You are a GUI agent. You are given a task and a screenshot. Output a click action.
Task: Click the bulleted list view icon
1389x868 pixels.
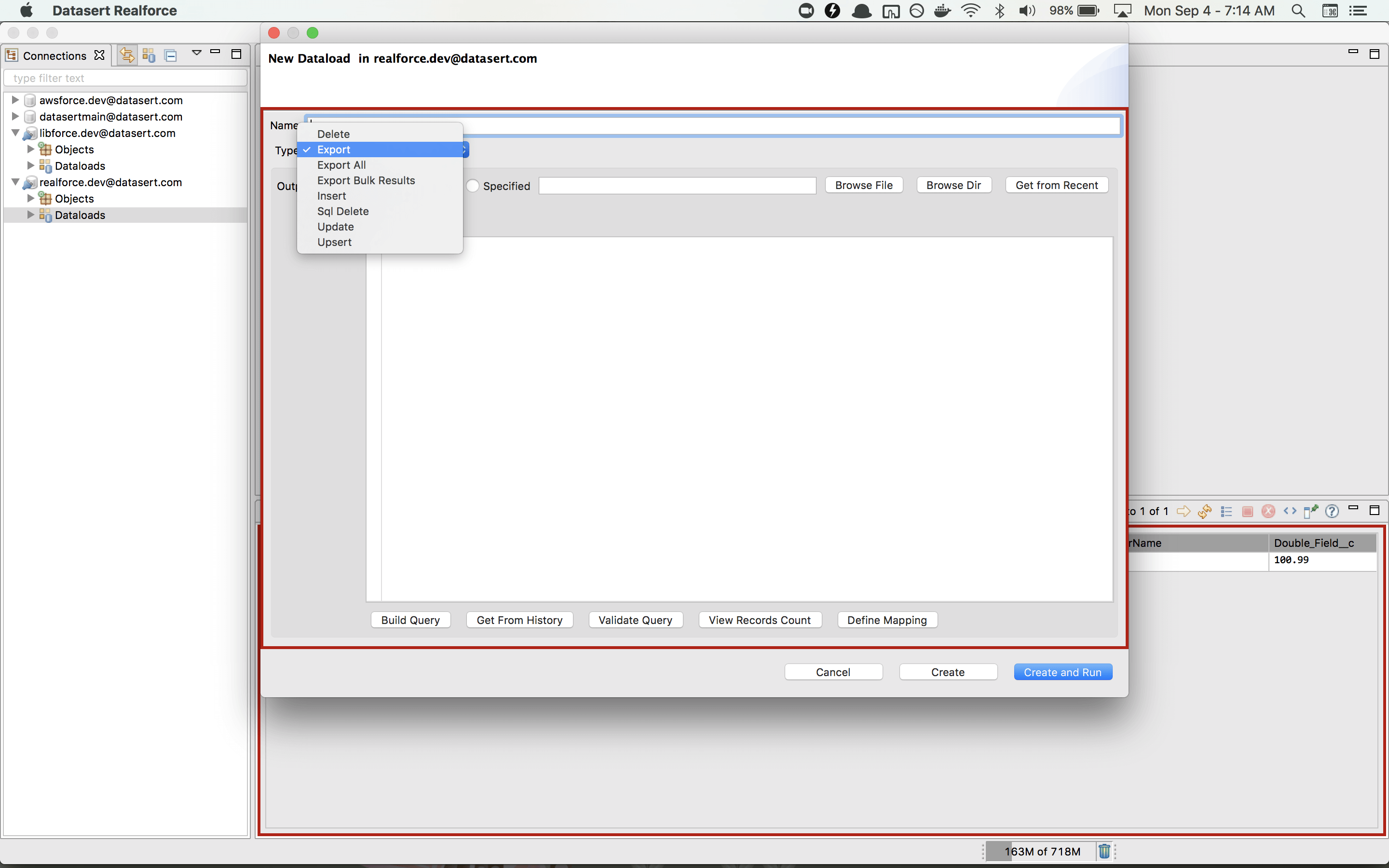tap(1226, 511)
